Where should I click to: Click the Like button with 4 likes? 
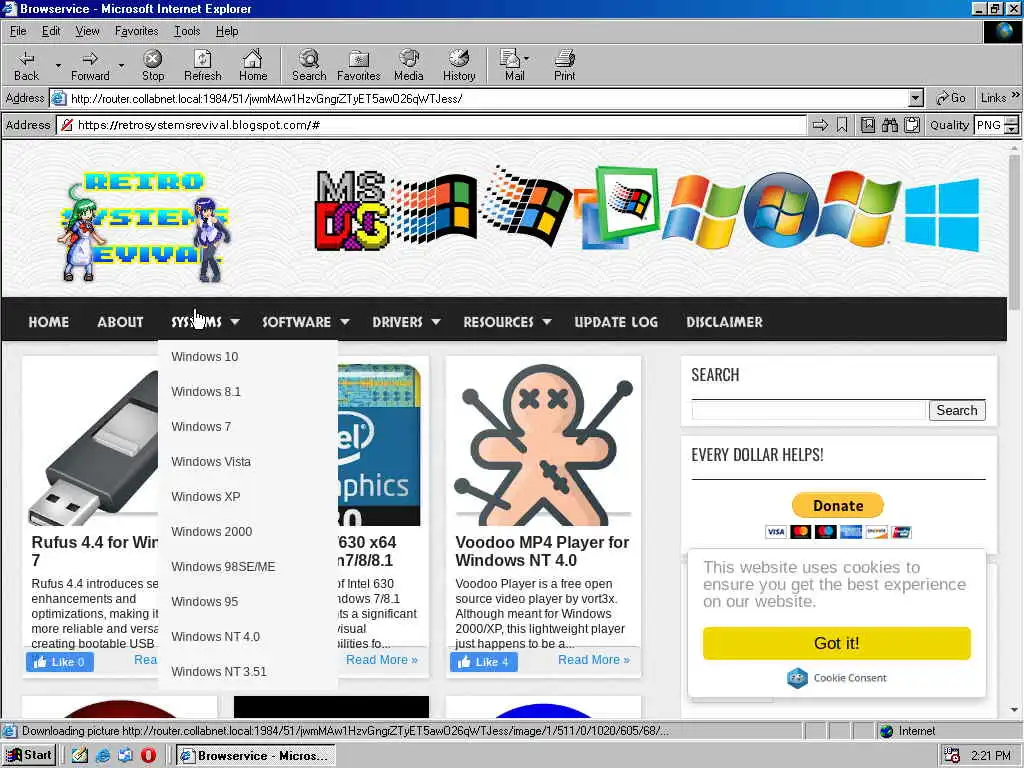tap(483, 662)
